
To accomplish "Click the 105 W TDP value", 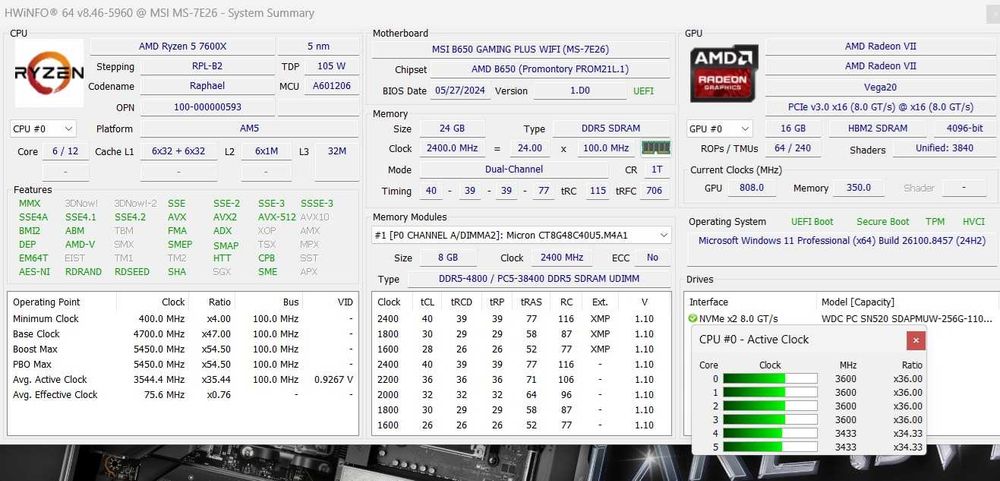I will click(x=332, y=66).
